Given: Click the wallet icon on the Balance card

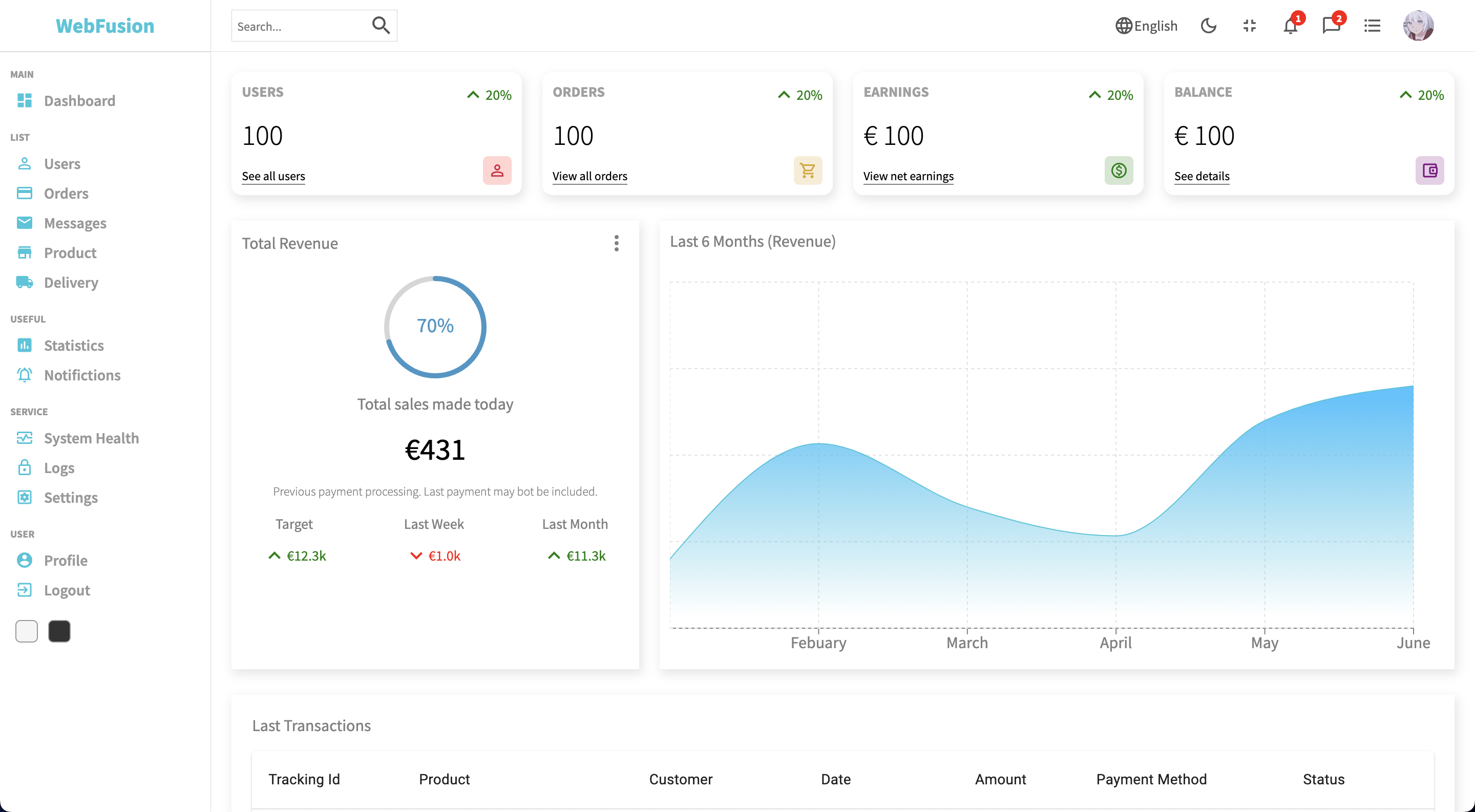Looking at the screenshot, I should coord(1430,170).
